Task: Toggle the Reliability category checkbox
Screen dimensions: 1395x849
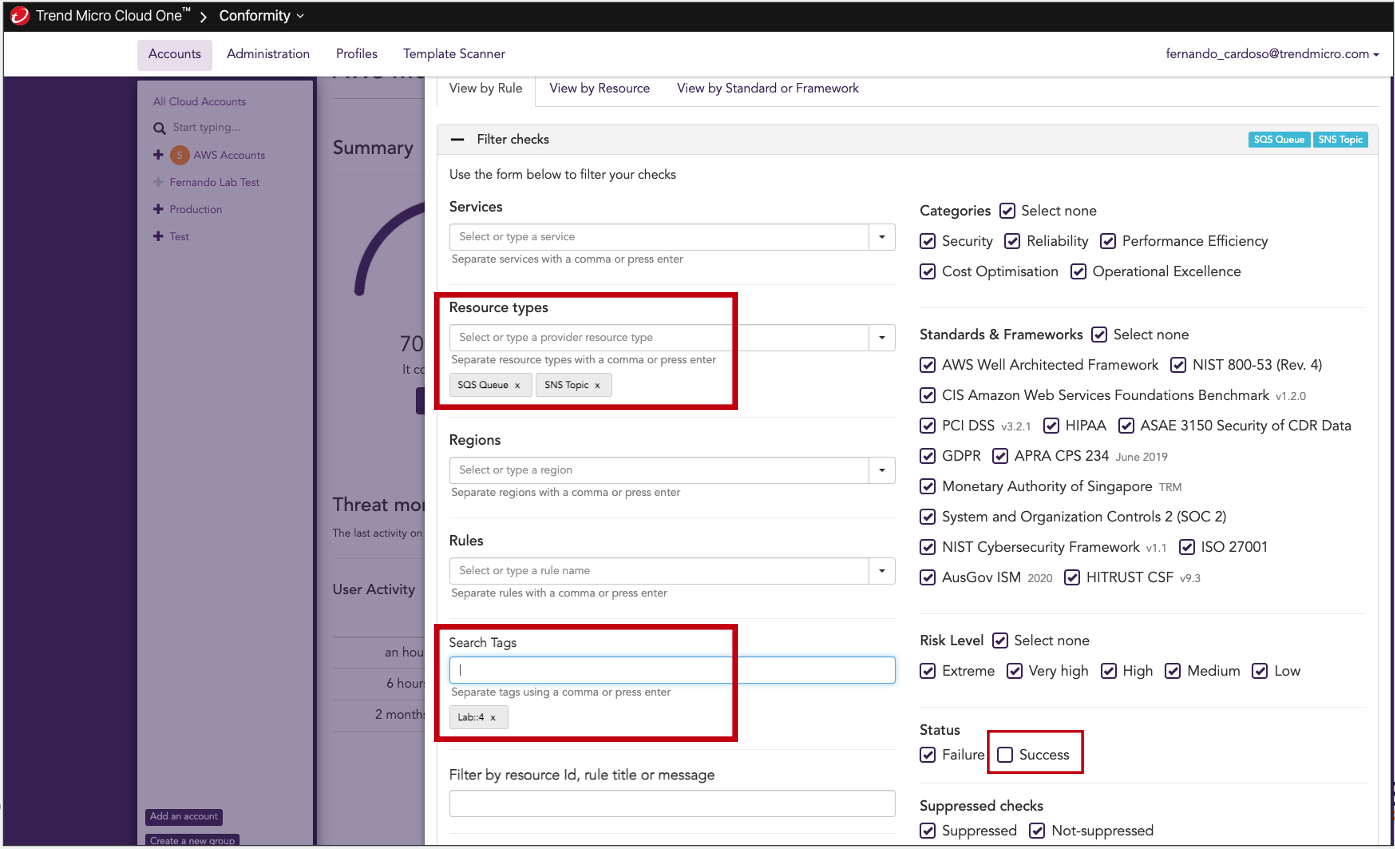Action: tap(1012, 241)
